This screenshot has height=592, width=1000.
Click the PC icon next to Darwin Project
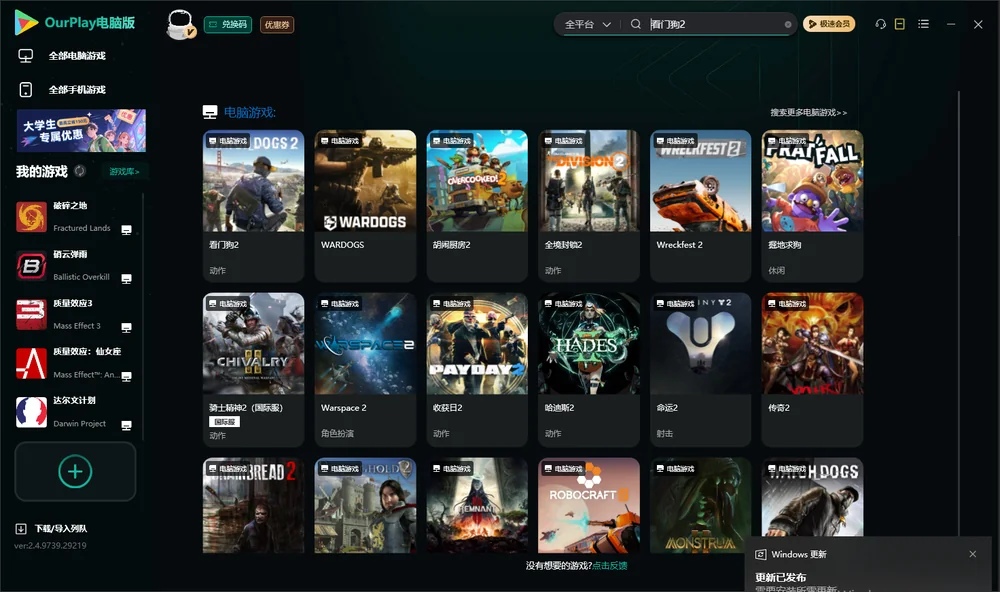click(126, 426)
